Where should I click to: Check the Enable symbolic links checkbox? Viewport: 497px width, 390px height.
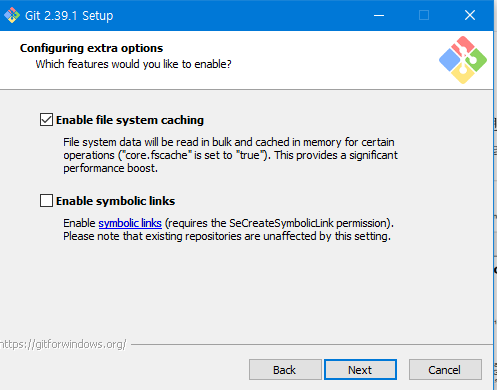[46, 201]
